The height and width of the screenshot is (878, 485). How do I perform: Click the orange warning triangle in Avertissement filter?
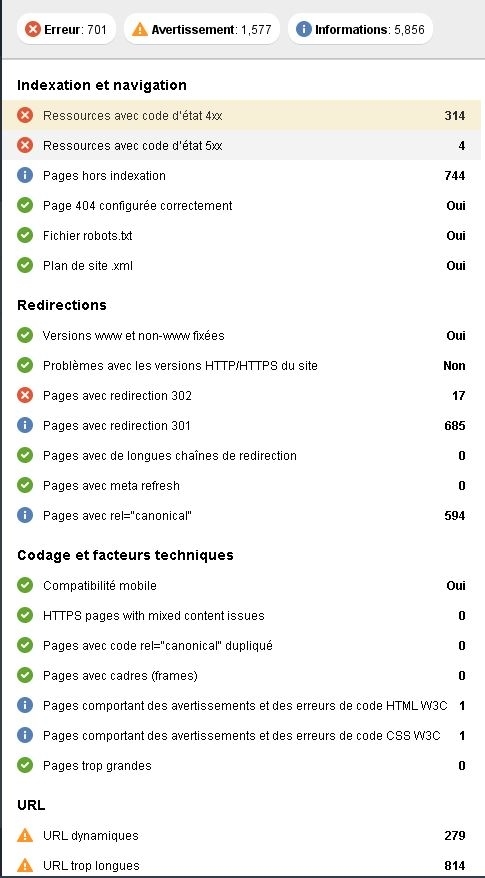coord(139,29)
